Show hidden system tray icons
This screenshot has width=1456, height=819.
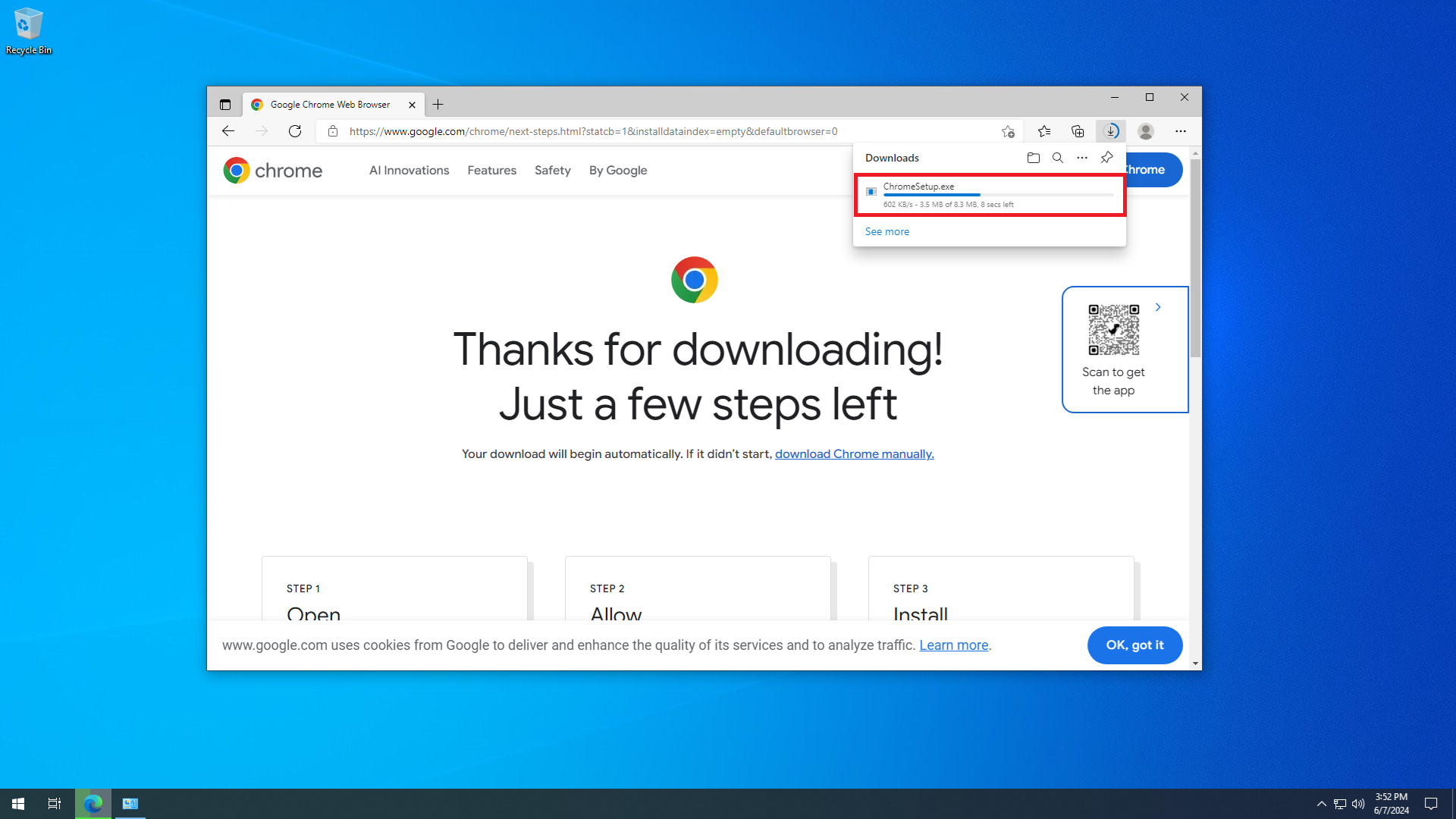pos(1322,804)
